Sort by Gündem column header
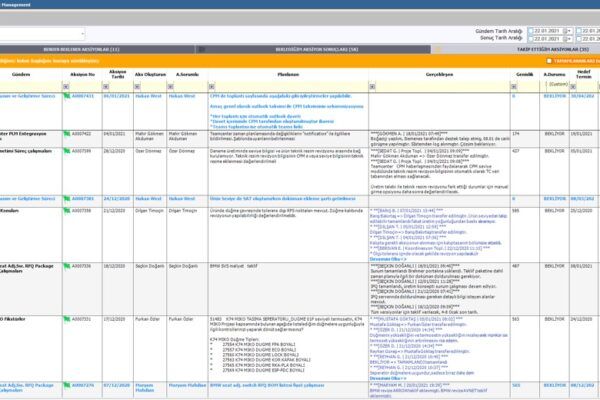600x400 pixels. point(21,74)
